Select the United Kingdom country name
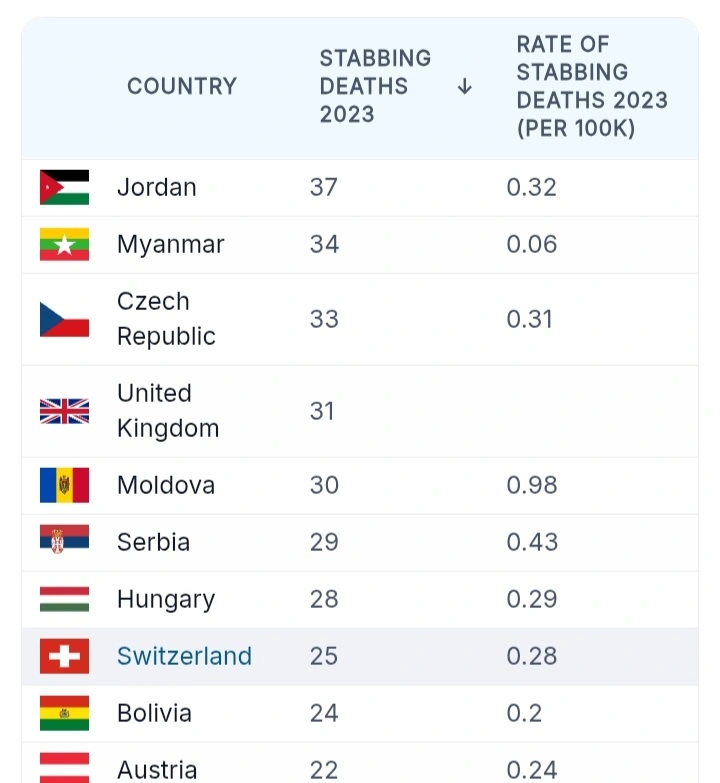The image size is (720, 783). (168, 411)
